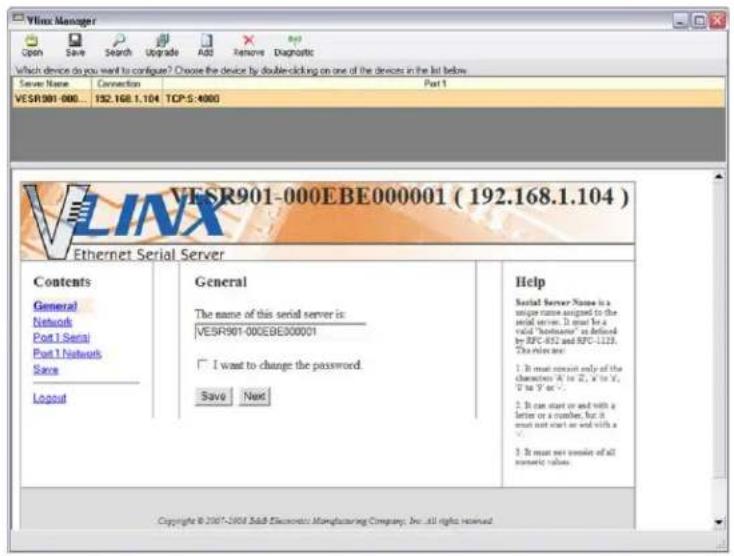Screen dimensions: 734x556
Task: Click the Logout link
Action: click(x=50, y=398)
